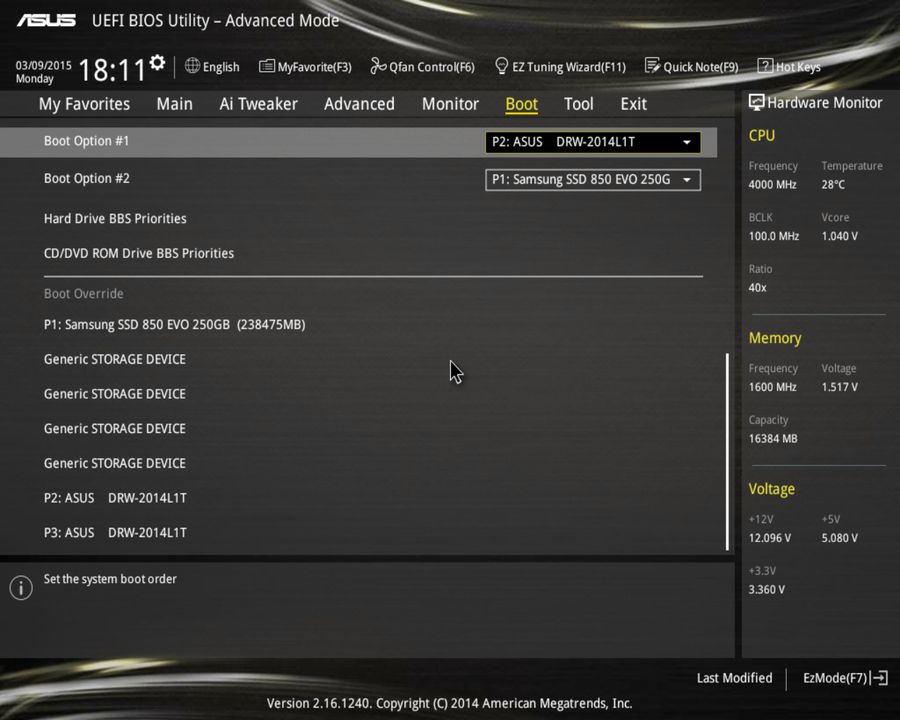Switch to the Advanced tab
This screenshot has width=900, height=720.
pyautogui.click(x=359, y=103)
